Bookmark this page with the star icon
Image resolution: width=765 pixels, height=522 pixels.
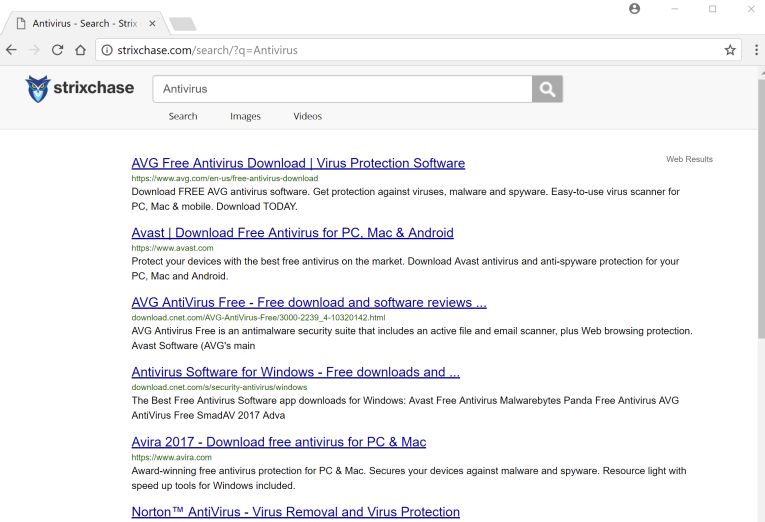coord(730,50)
